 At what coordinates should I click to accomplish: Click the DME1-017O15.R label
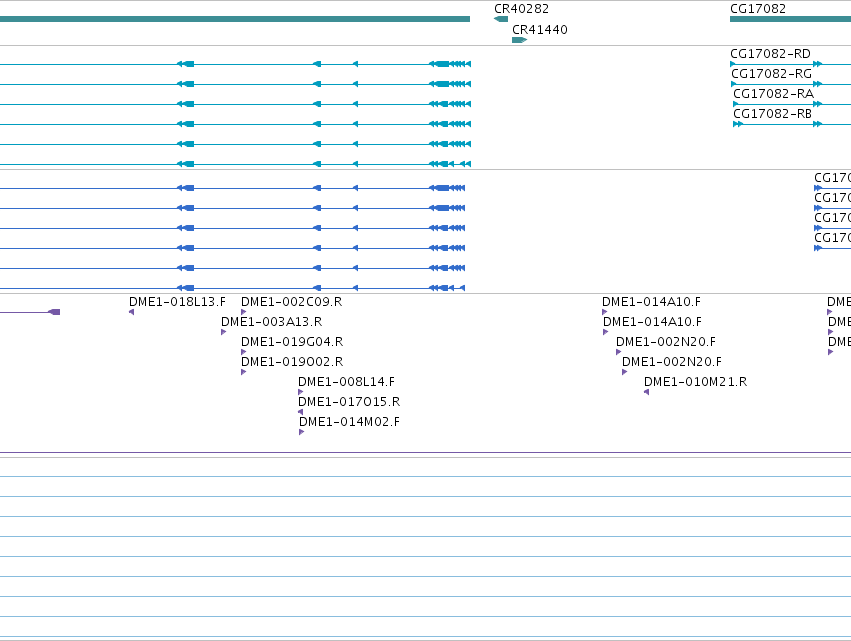(x=349, y=402)
